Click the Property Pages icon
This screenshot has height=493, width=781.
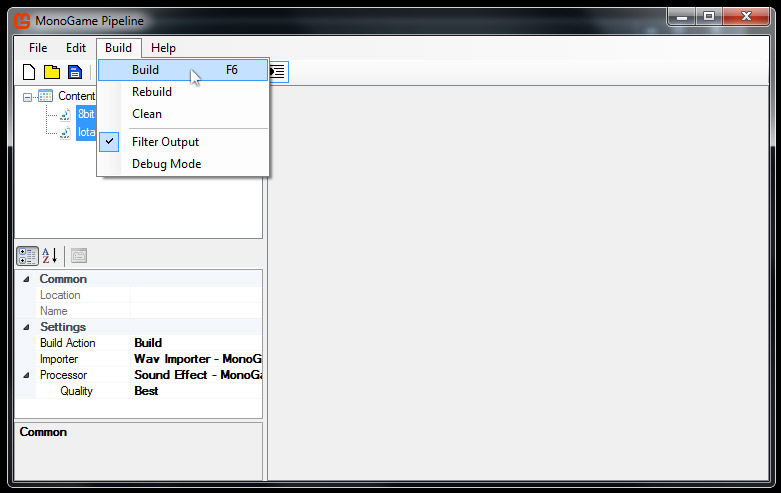78,255
